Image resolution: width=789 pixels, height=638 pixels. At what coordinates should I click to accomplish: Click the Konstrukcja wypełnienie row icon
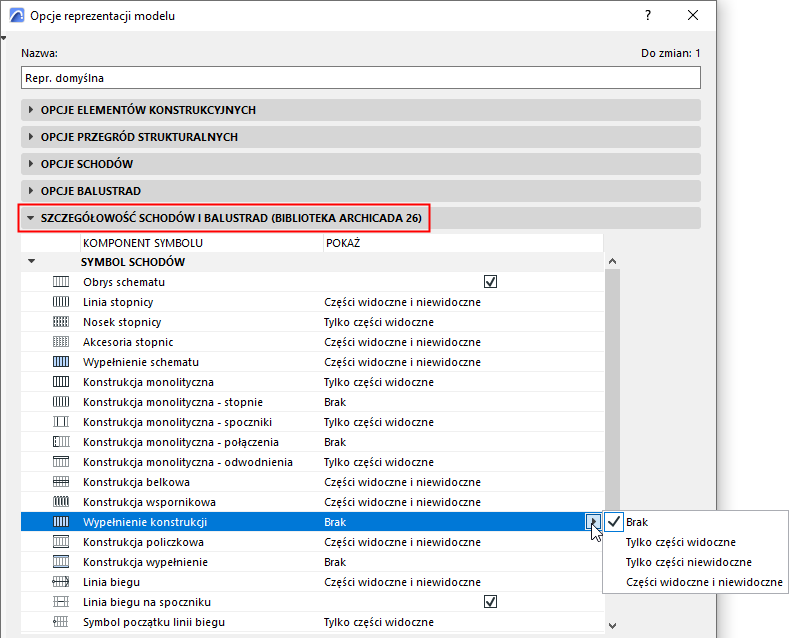coord(61,562)
